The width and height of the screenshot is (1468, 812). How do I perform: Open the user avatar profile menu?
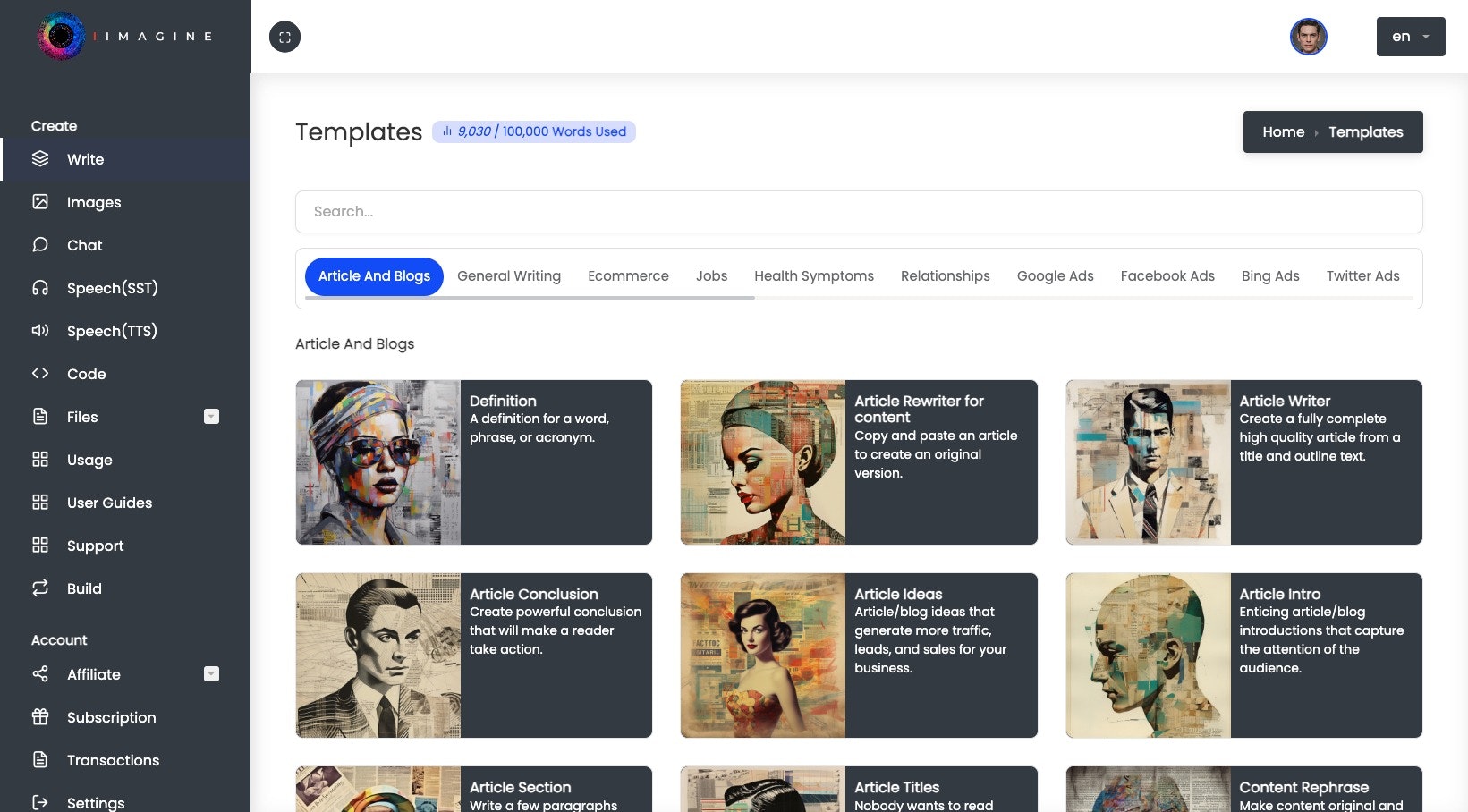coord(1308,37)
